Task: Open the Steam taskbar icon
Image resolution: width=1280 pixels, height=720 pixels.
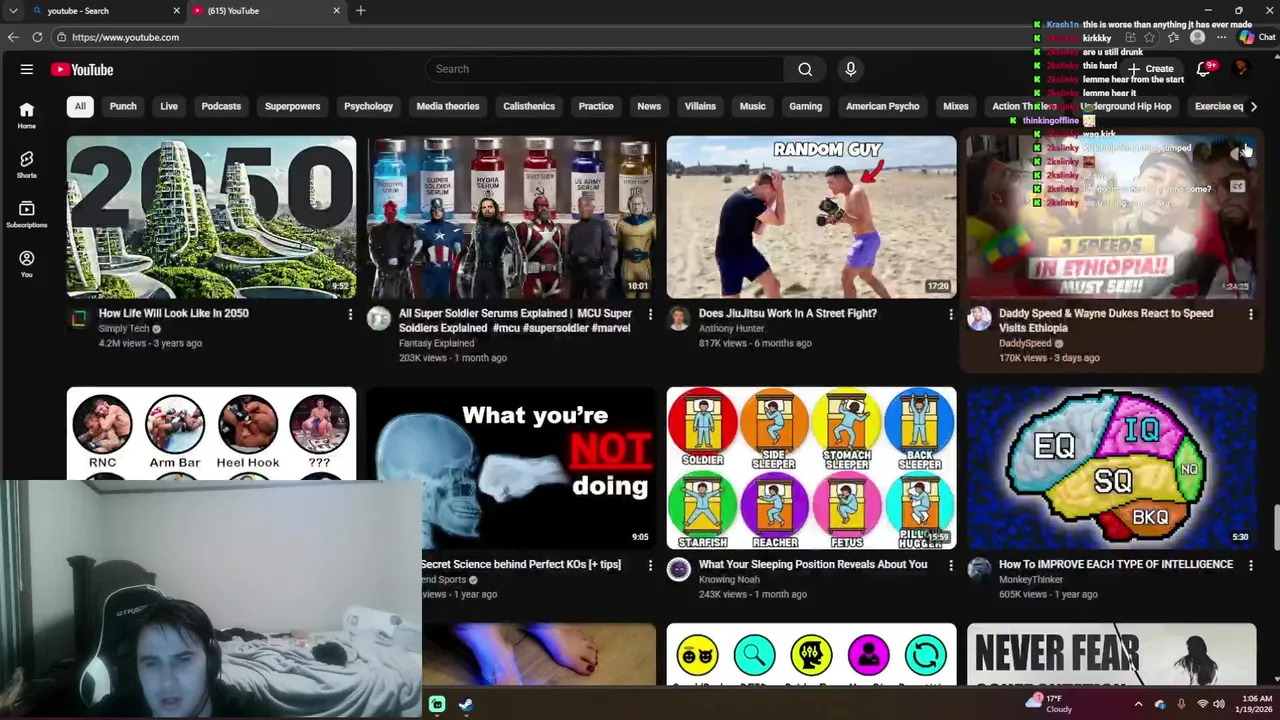Action: click(x=466, y=704)
